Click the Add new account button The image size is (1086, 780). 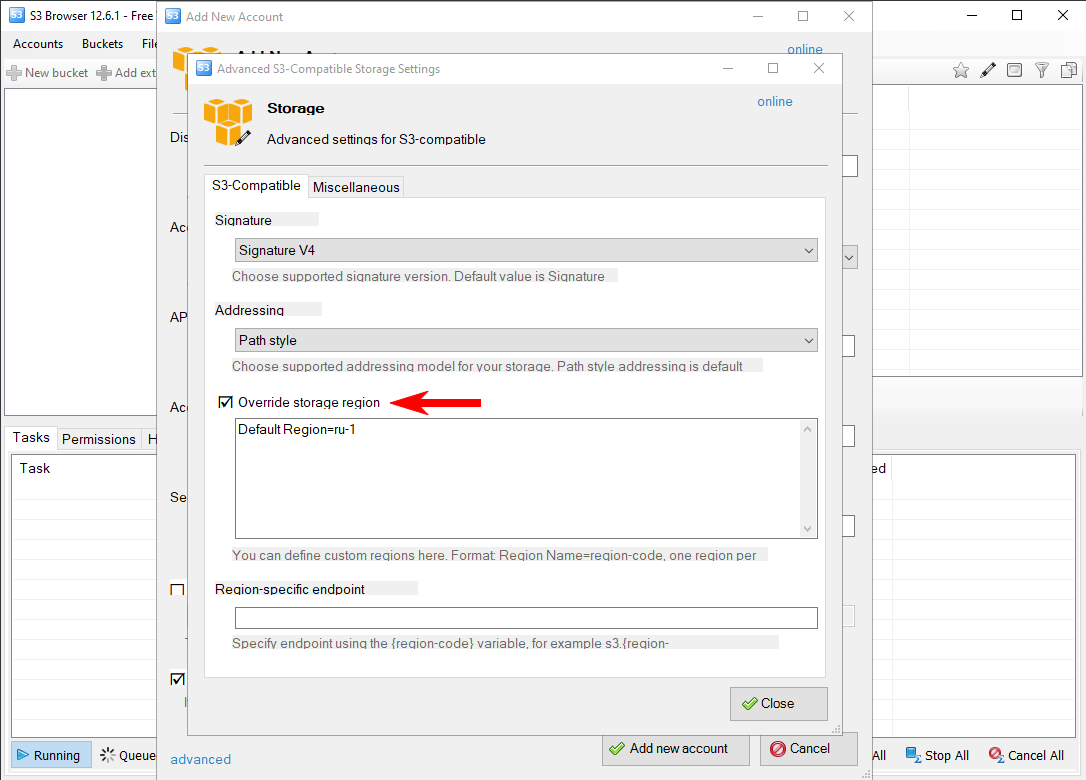pos(676,749)
